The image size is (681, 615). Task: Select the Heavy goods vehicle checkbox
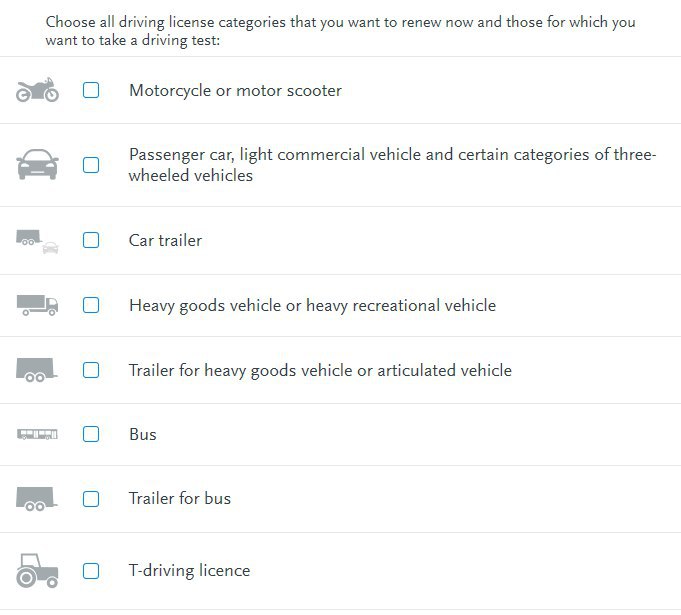pos(91,305)
